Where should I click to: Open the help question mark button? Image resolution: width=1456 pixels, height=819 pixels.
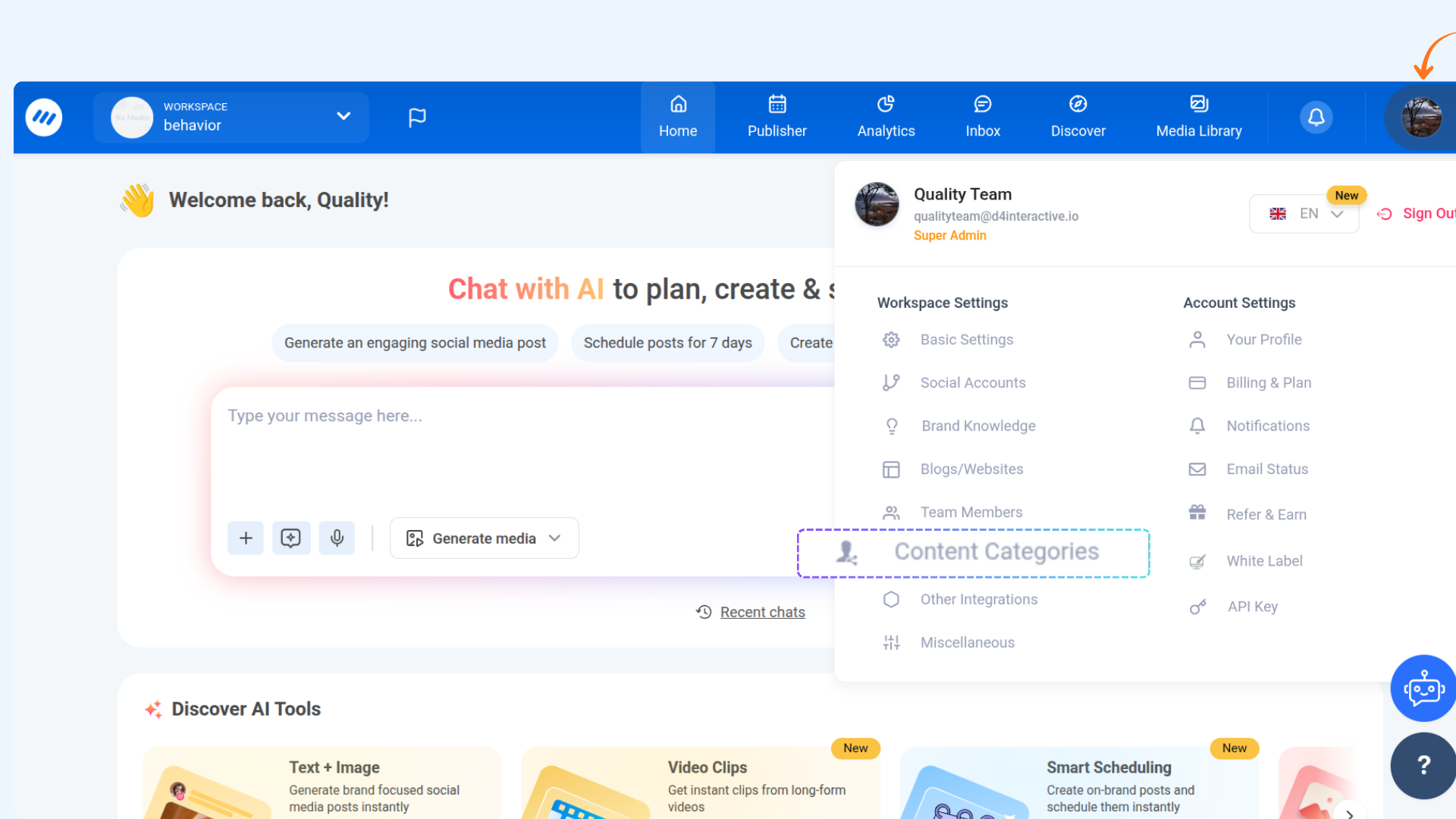pyautogui.click(x=1423, y=765)
